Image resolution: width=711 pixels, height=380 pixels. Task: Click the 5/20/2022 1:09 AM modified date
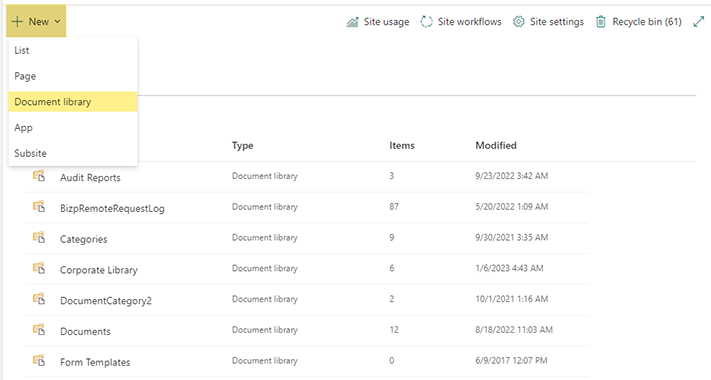[511, 206]
